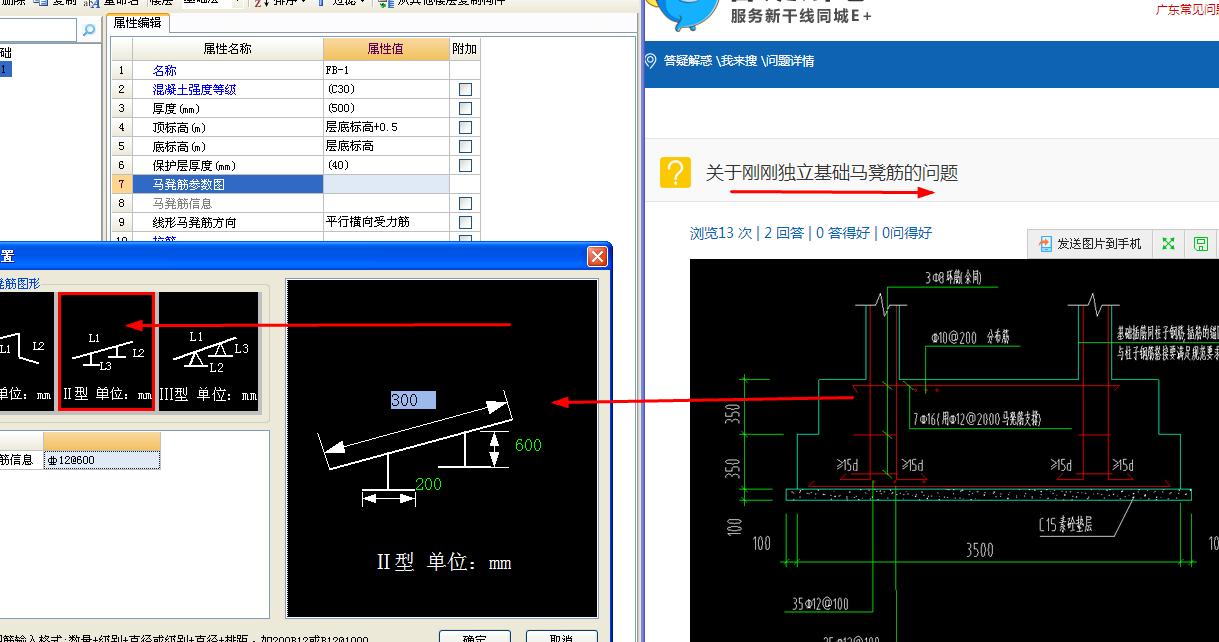
Task: Click the search magnifier icon in left panel
Action: click(x=89, y=31)
